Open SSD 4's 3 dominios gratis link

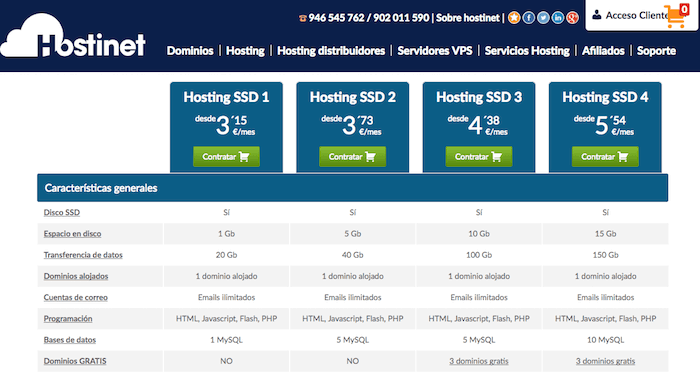(605, 361)
